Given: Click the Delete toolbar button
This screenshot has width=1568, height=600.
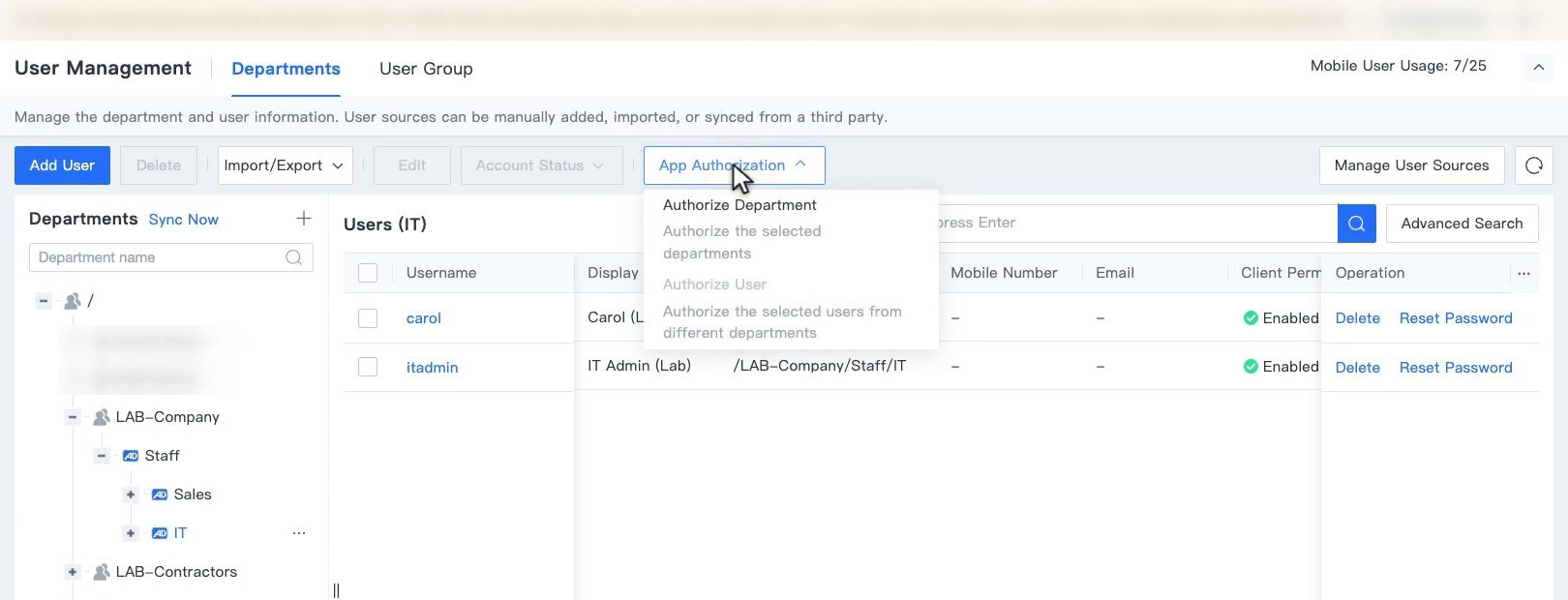Looking at the screenshot, I should [159, 165].
